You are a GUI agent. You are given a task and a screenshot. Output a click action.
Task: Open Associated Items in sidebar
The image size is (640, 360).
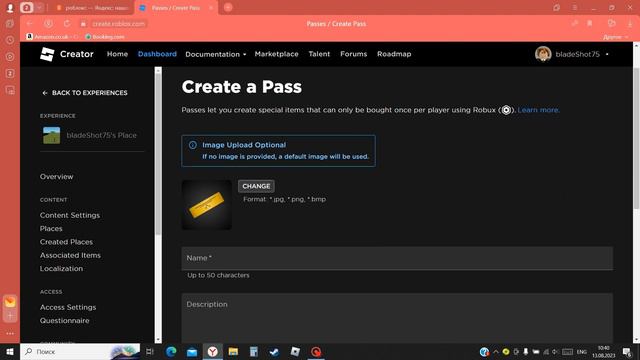[70, 256]
